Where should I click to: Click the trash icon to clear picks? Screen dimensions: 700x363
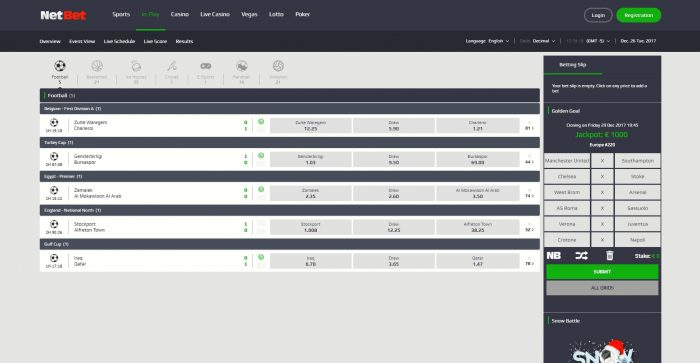pyautogui.click(x=609, y=255)
